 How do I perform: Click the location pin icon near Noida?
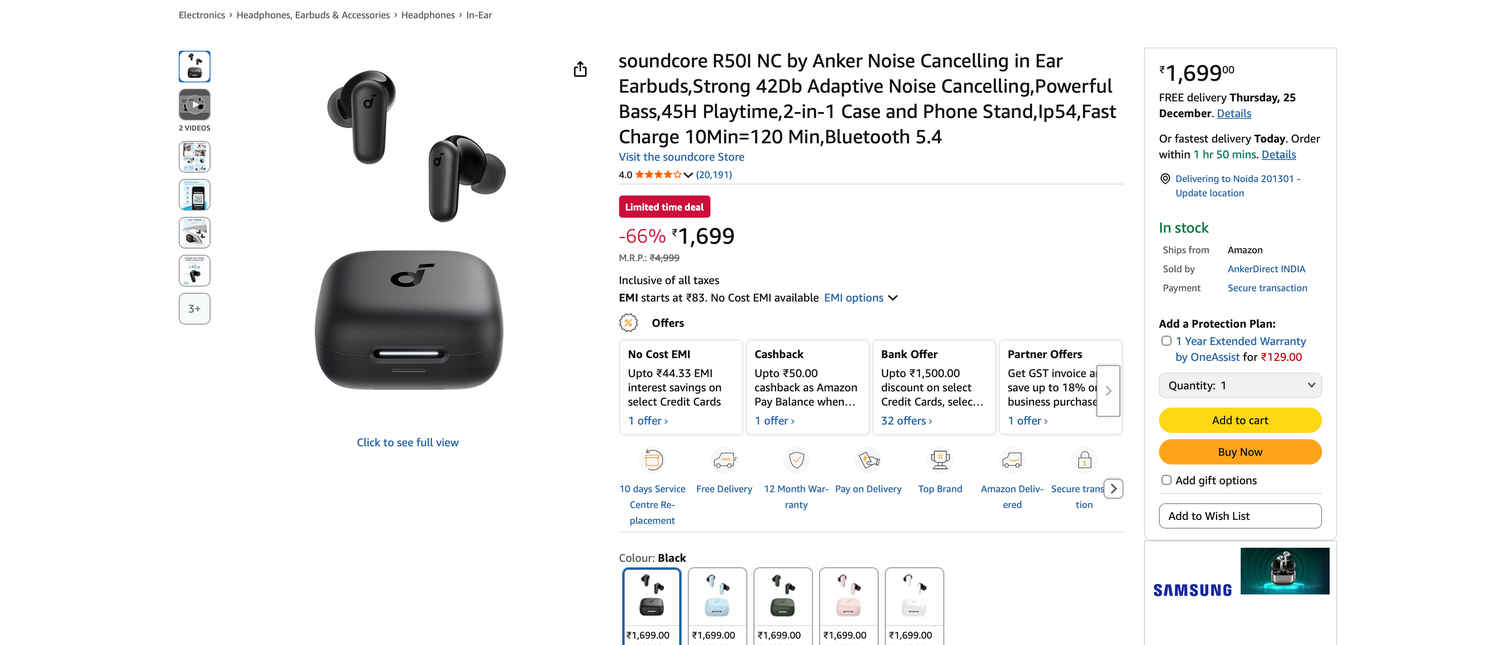[1165, 179]
